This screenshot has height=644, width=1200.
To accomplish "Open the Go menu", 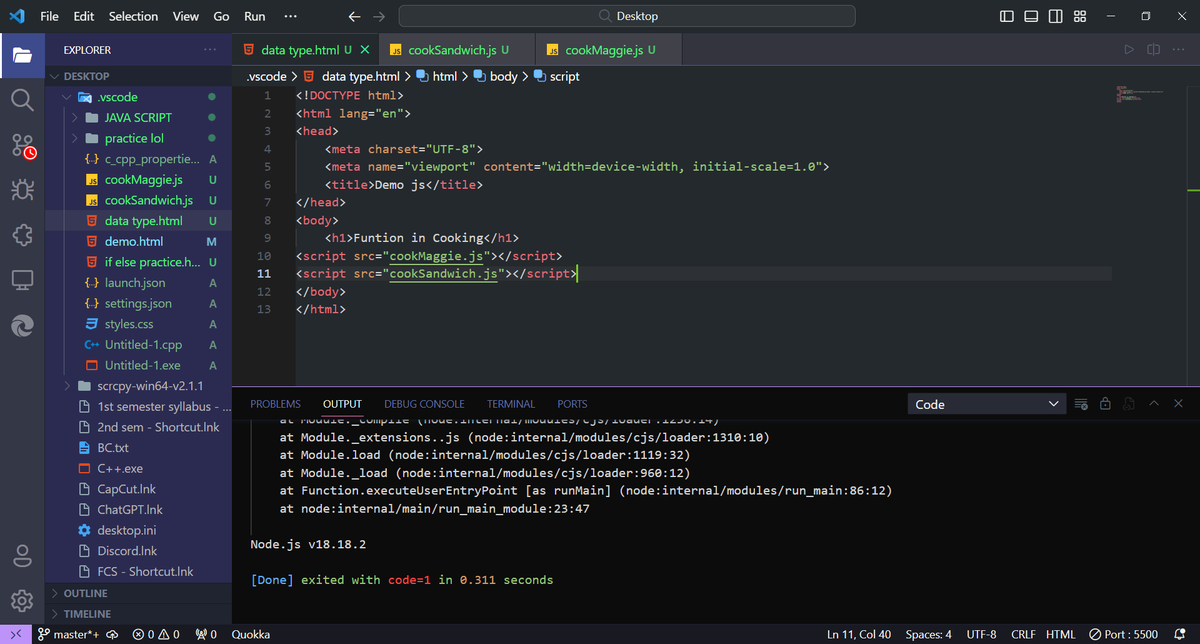I will click(222, 16).
